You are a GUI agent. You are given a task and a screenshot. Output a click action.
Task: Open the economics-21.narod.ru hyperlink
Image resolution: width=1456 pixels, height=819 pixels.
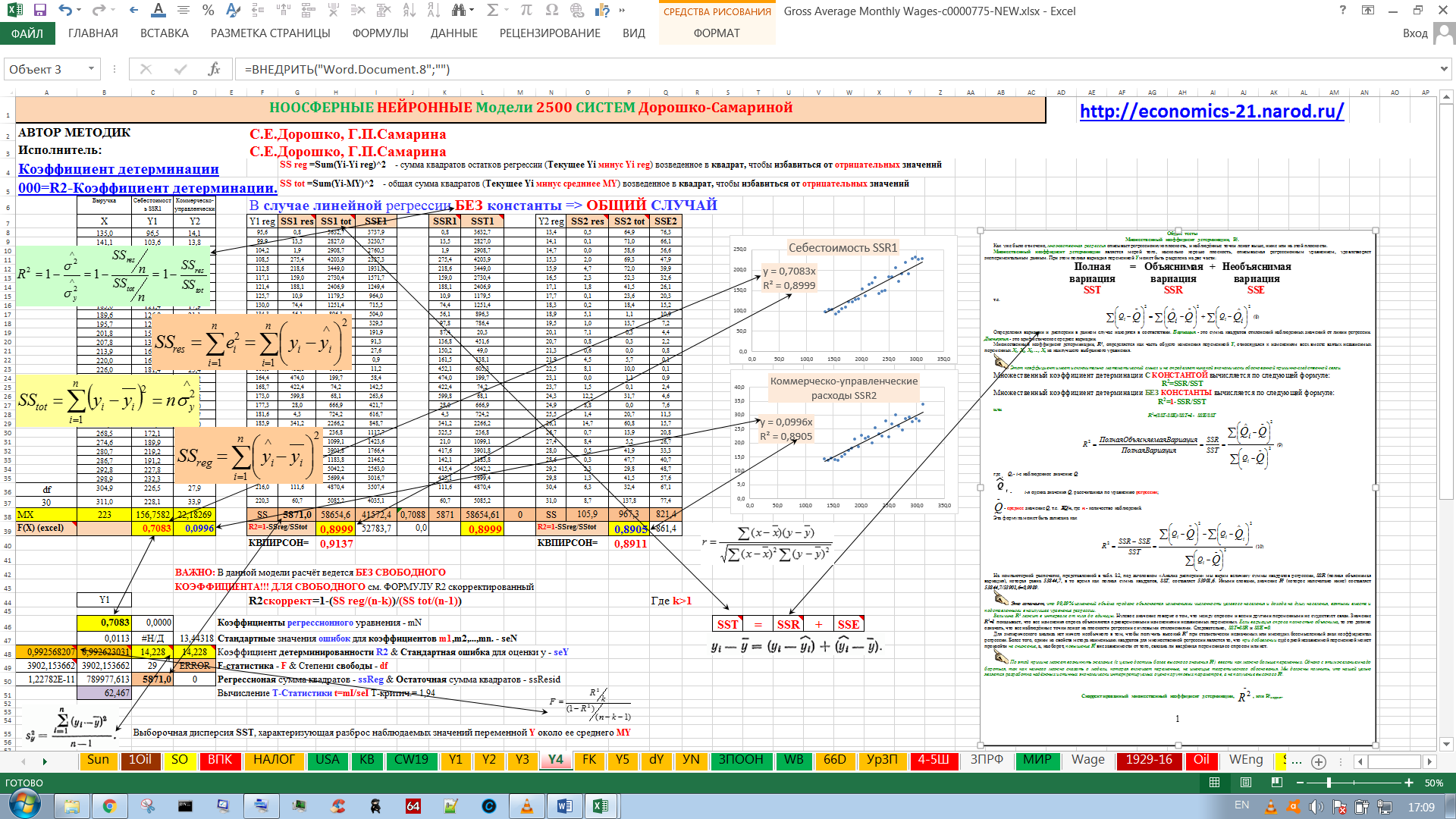1211,111
